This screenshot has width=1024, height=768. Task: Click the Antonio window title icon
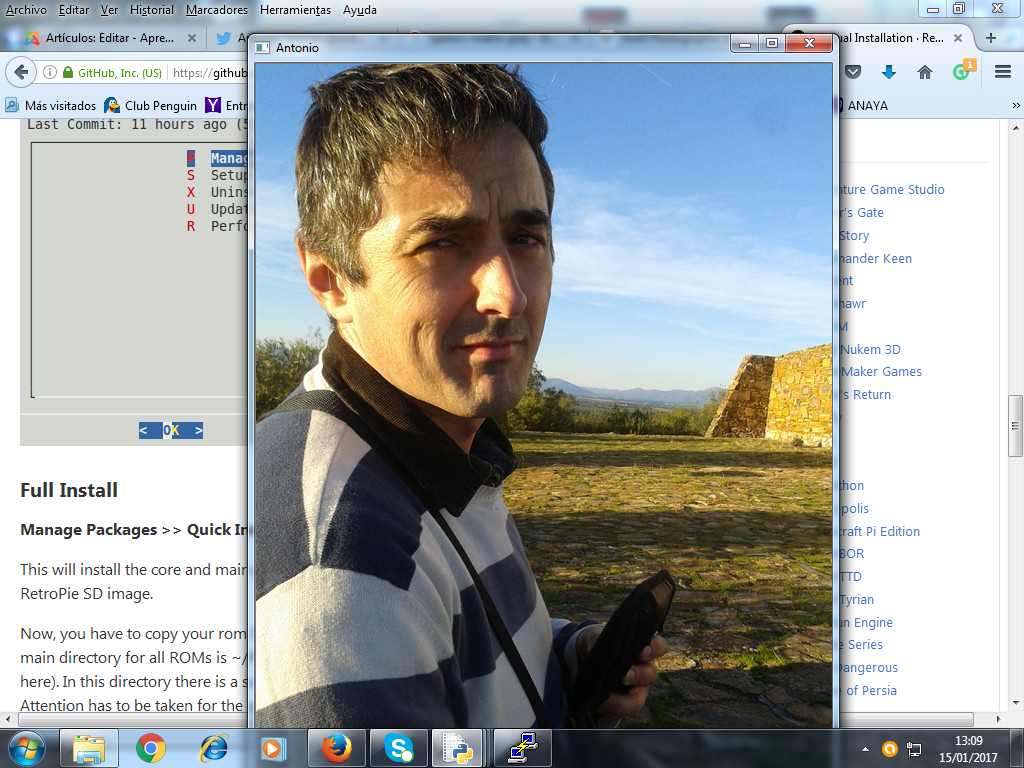(263, 47)
